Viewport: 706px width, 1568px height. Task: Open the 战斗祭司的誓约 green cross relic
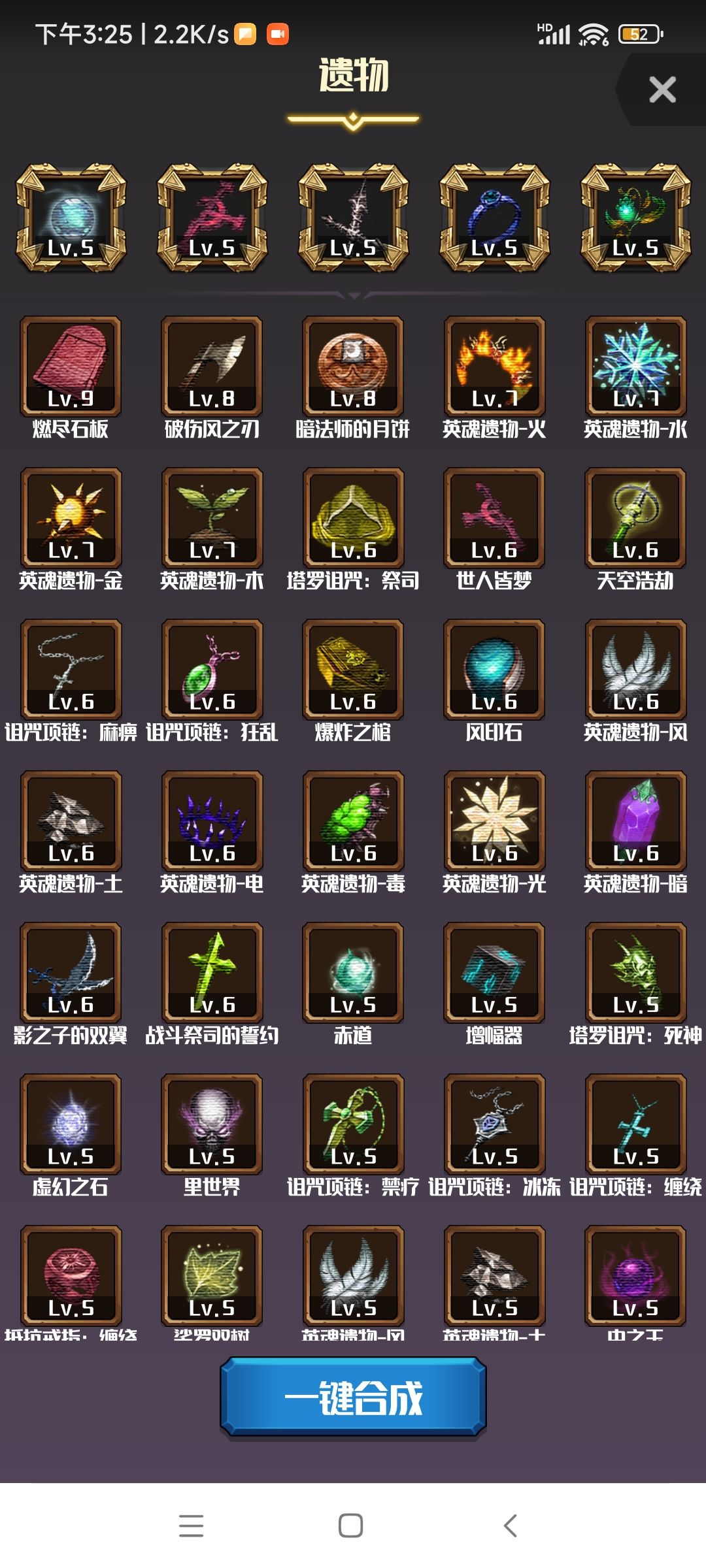click(212, 972)
